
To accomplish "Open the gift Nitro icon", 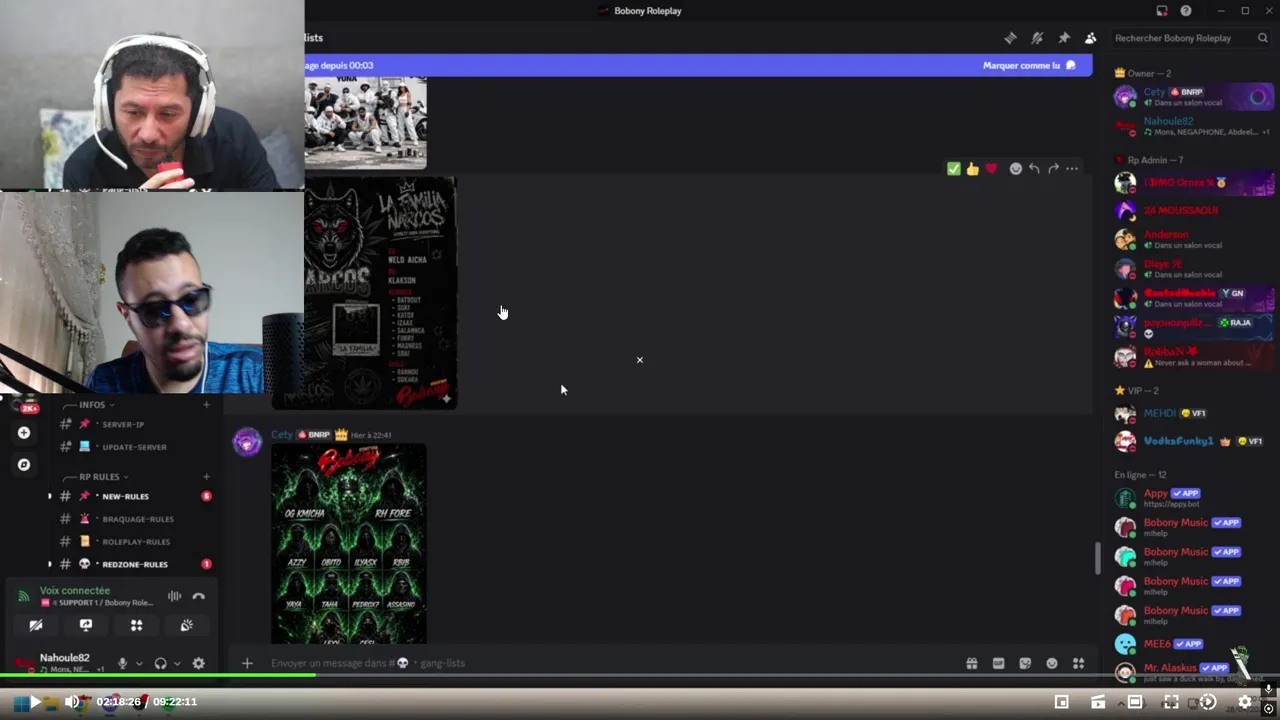I will [971, 663].
